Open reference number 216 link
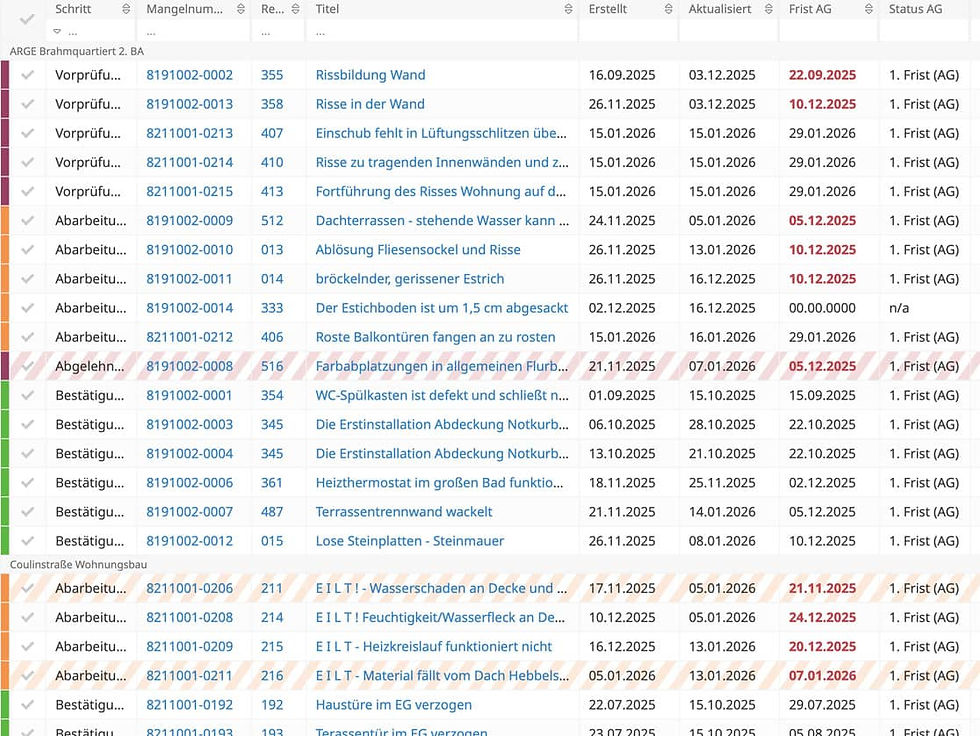980x736 pixels. click(x=272, y=675)
